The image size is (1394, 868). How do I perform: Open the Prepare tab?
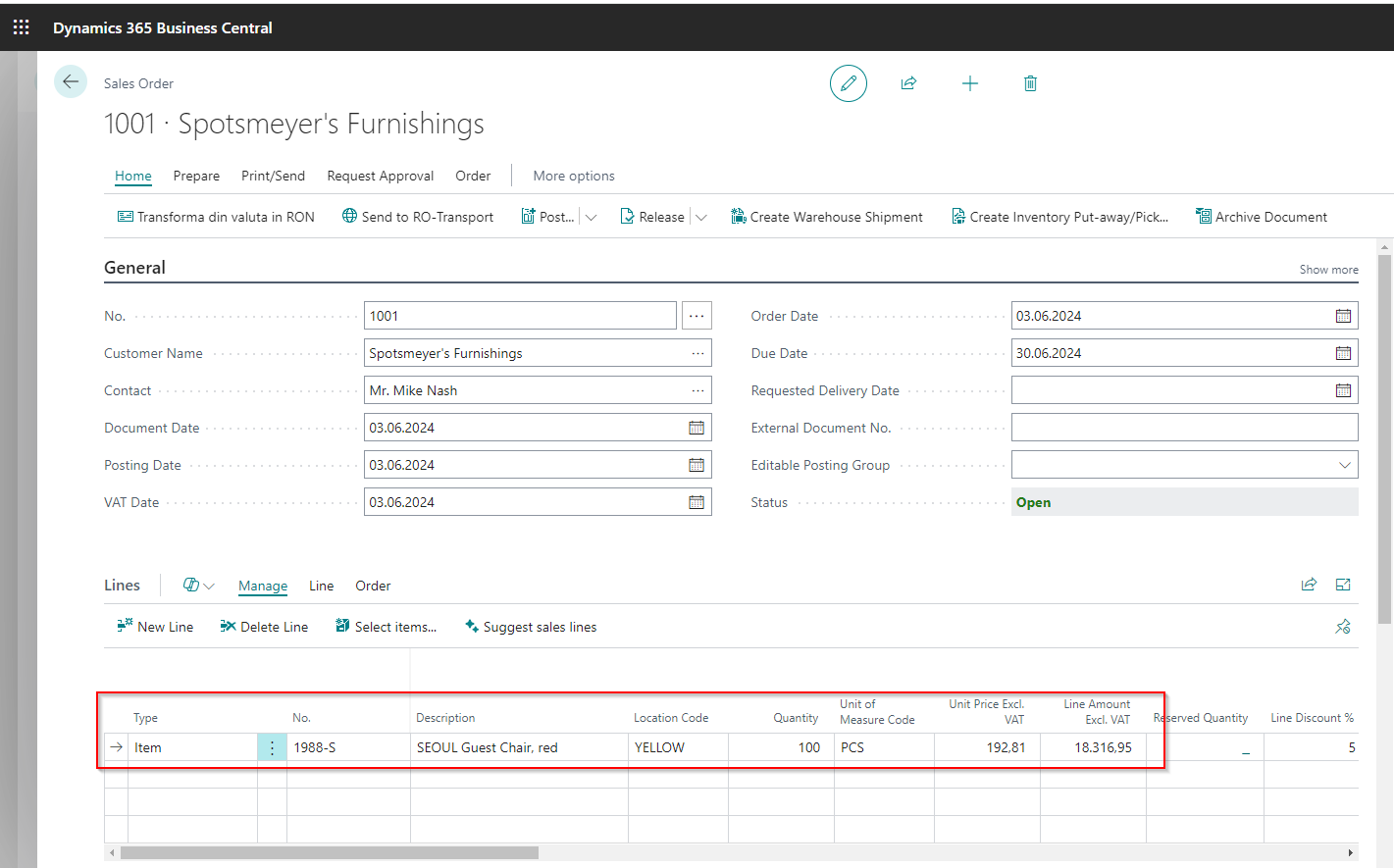(196, 176)
